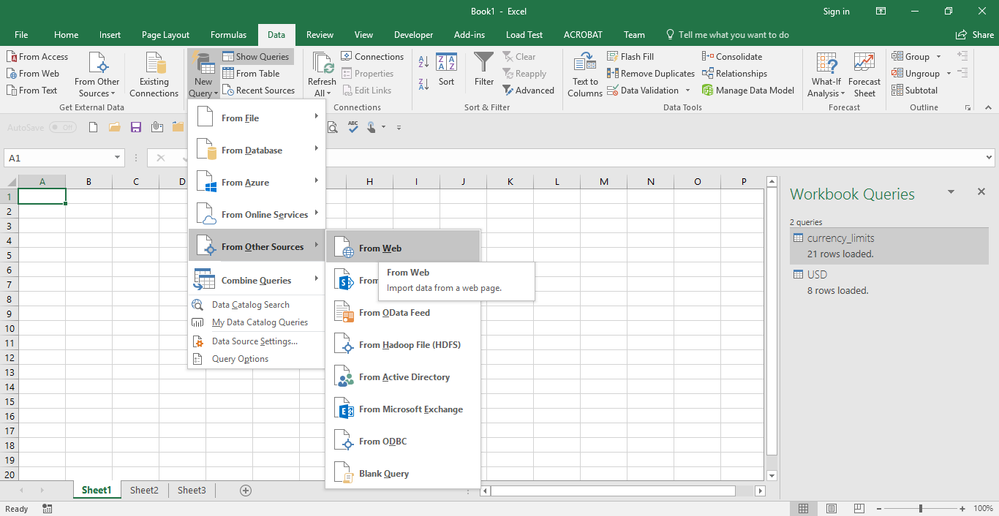
Task: Expand the formula bar
Action: (989, 158)
